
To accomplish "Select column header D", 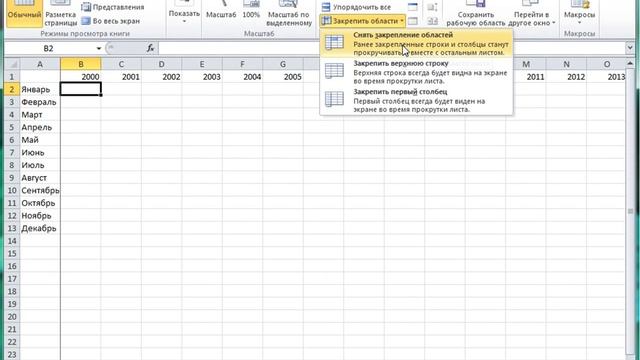I will point(162,64).
